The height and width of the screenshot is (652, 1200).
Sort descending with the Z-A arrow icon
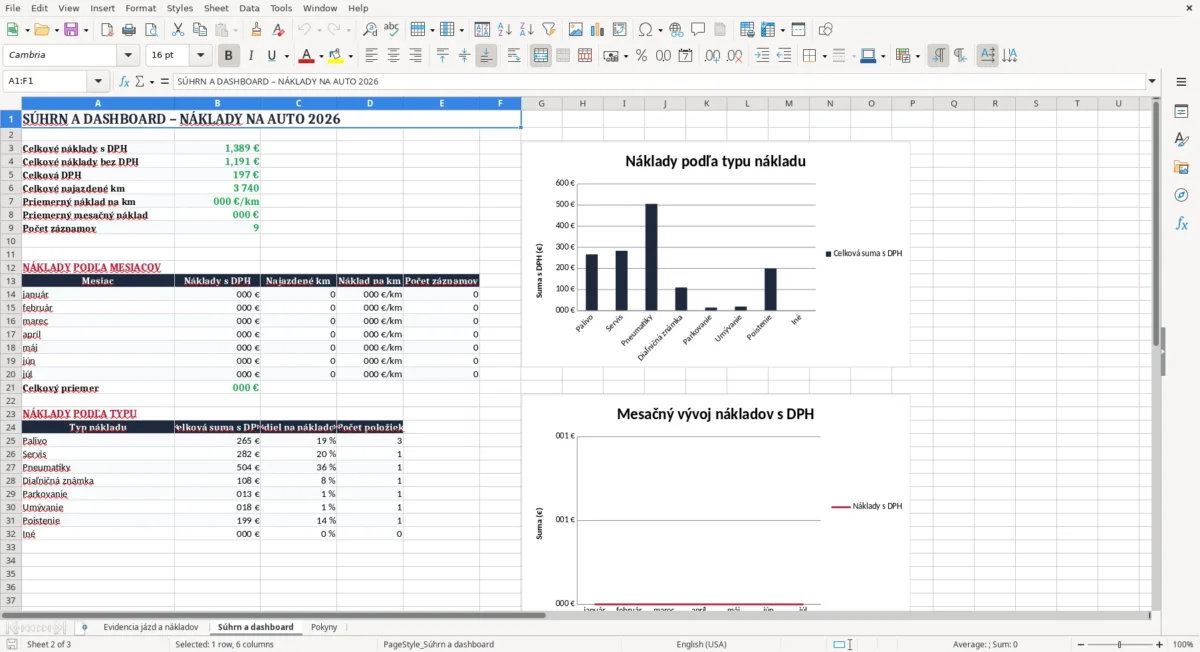click(x=527, y=30)
